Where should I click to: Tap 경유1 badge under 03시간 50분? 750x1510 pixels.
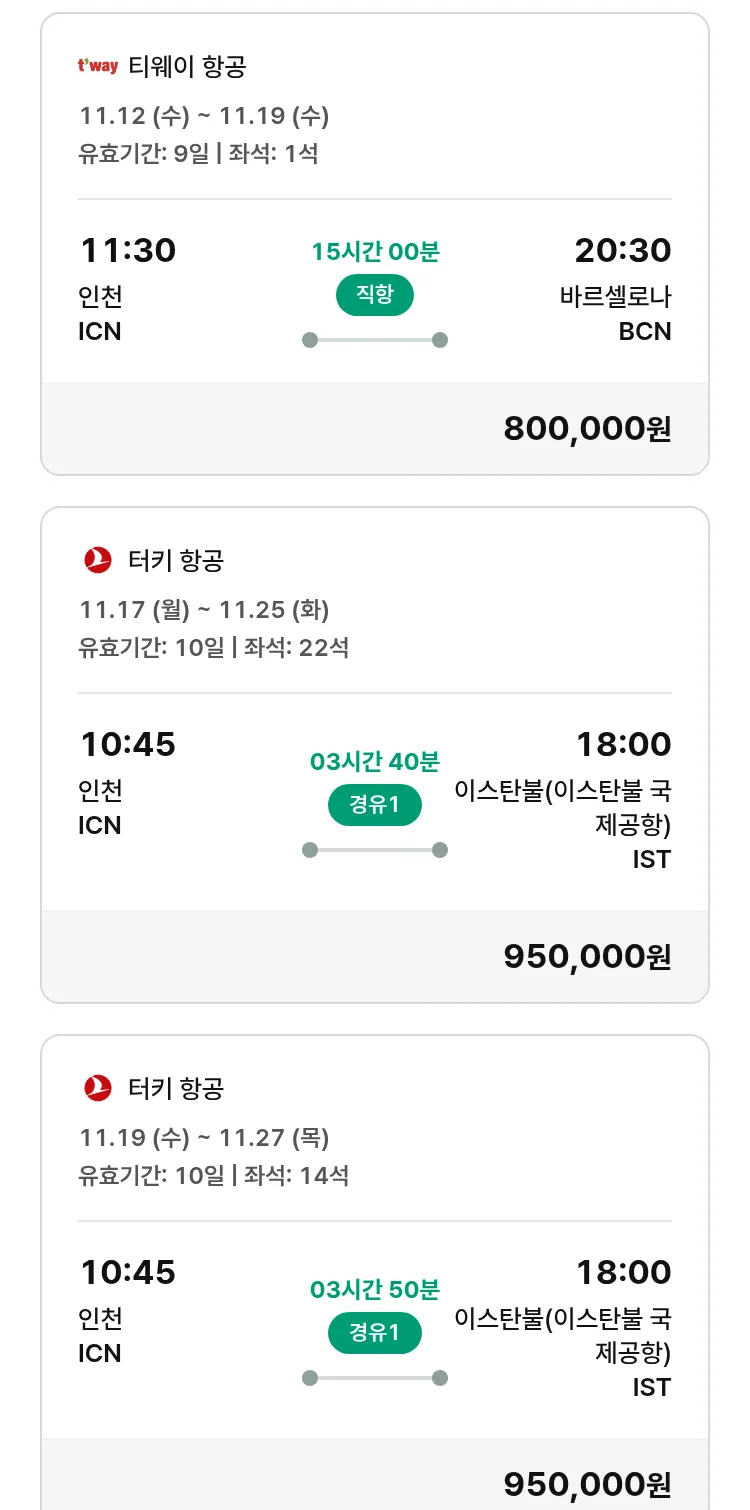375,1333
